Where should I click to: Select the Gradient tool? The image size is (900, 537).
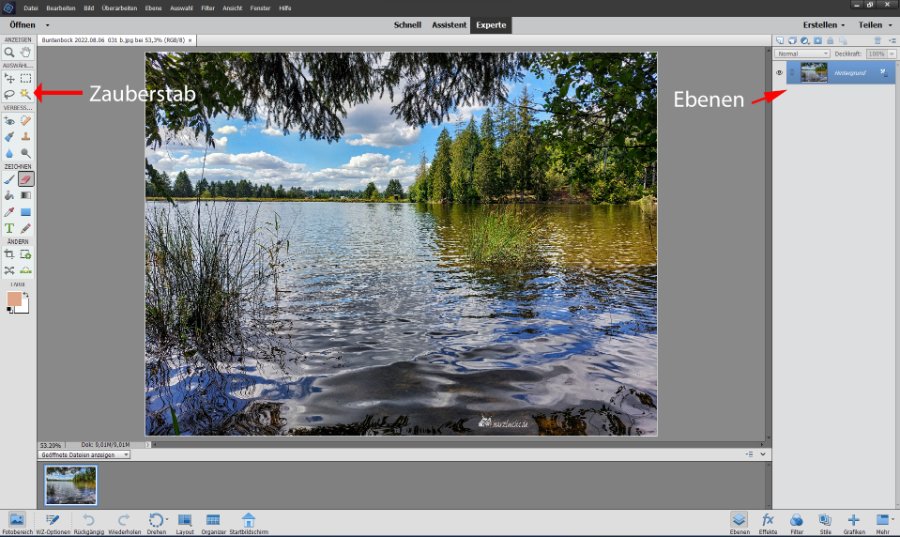pyautogui.click(x=26, y=196)
